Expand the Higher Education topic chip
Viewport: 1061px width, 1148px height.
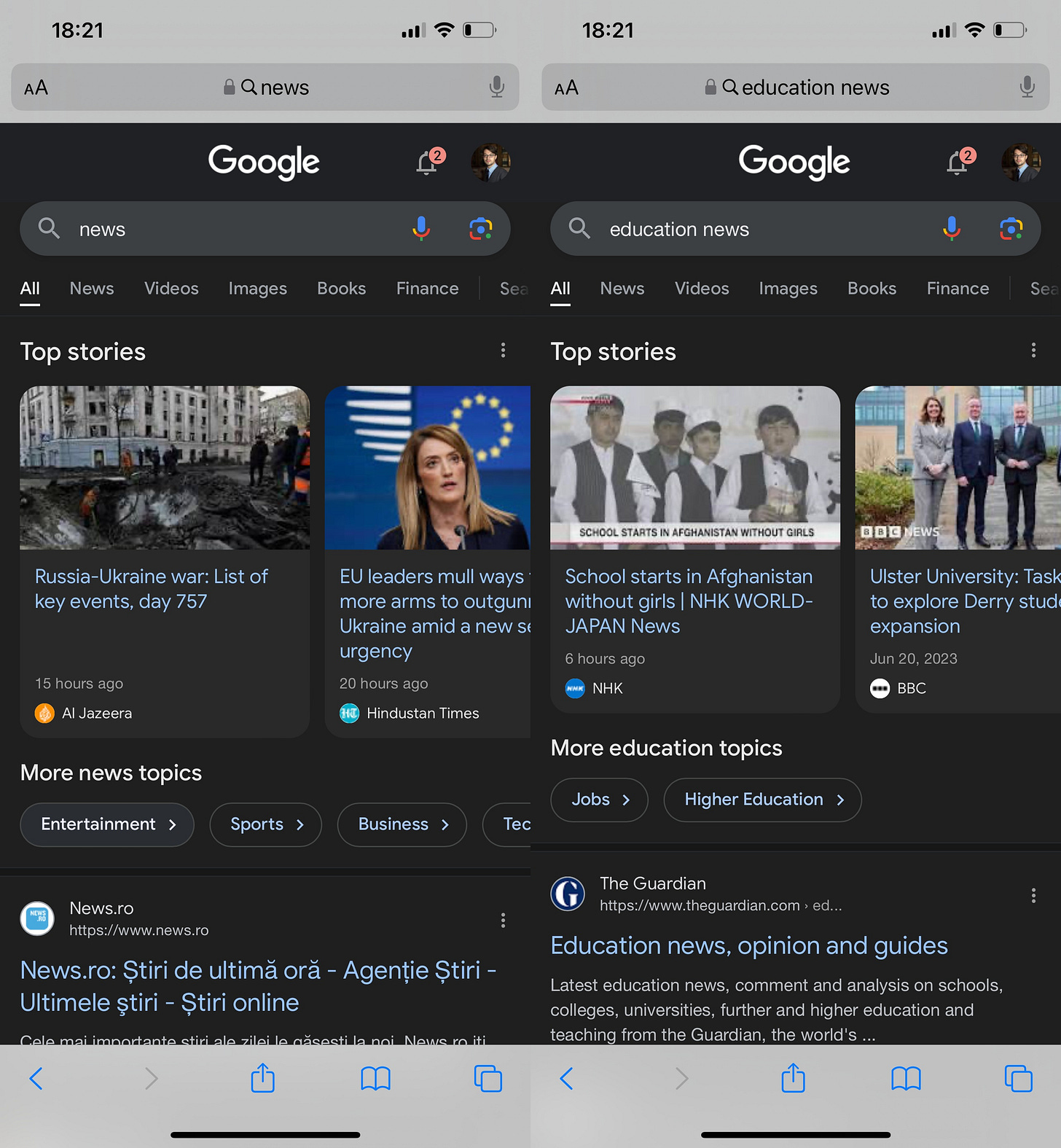coord(762,800)
